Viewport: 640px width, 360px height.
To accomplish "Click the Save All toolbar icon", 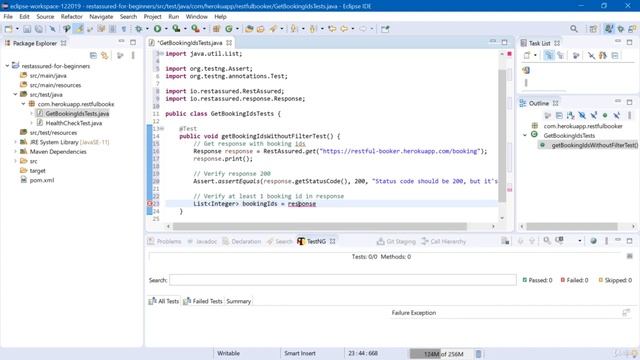I will pyautogui.click(x=39, y=29).
